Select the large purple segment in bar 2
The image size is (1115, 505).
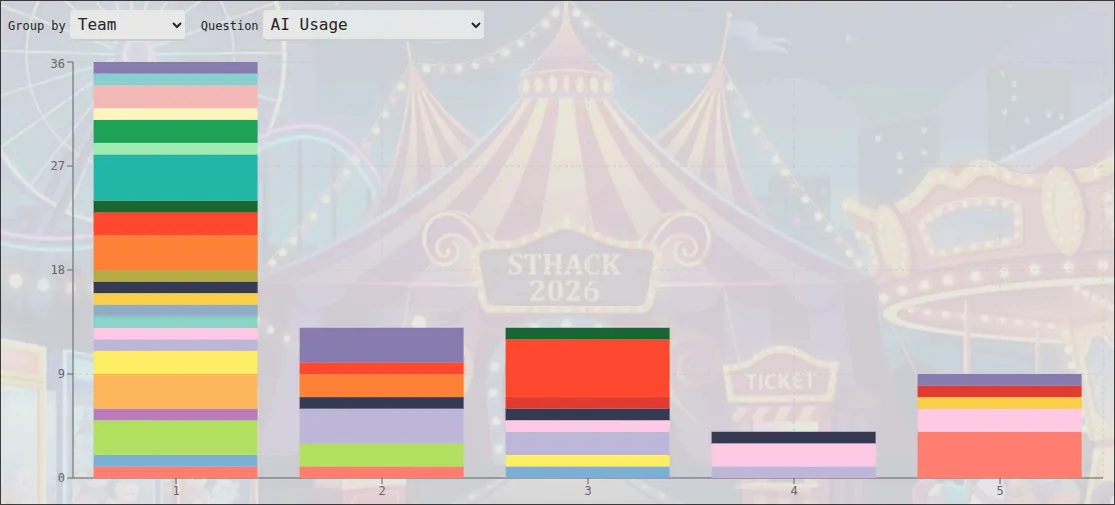(x=382, y=345)
